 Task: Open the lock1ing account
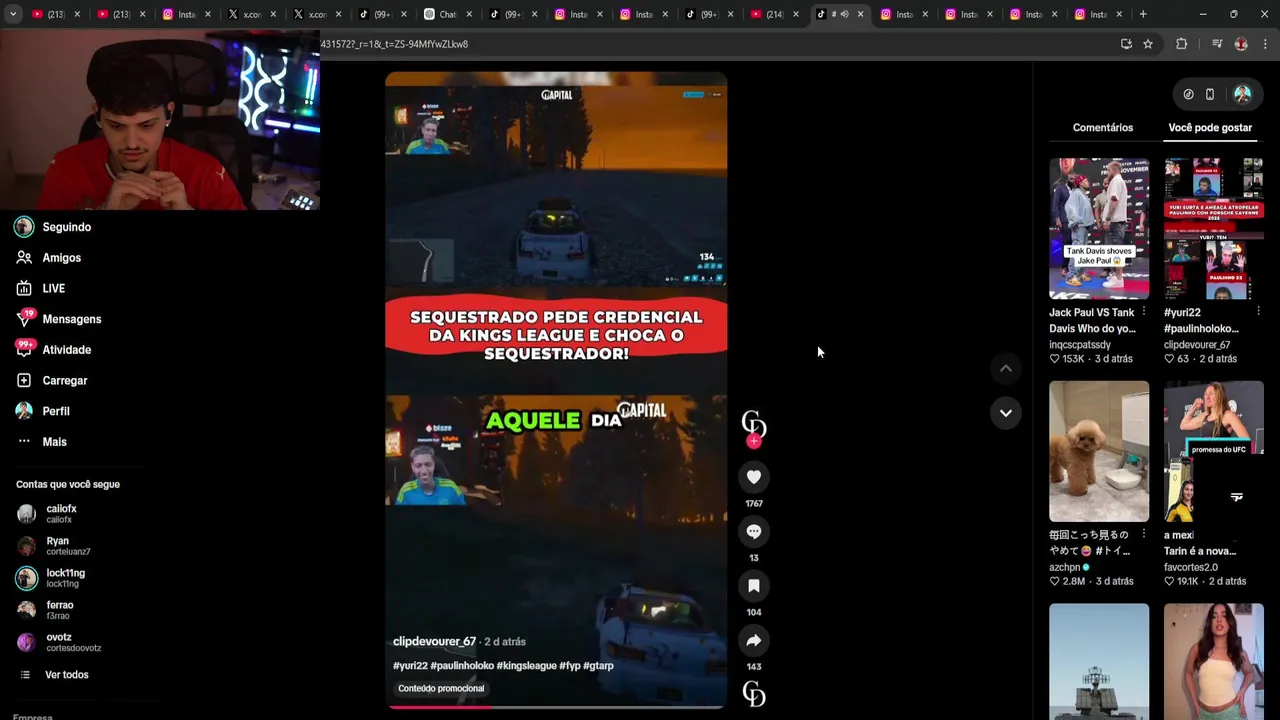(52, 578)
